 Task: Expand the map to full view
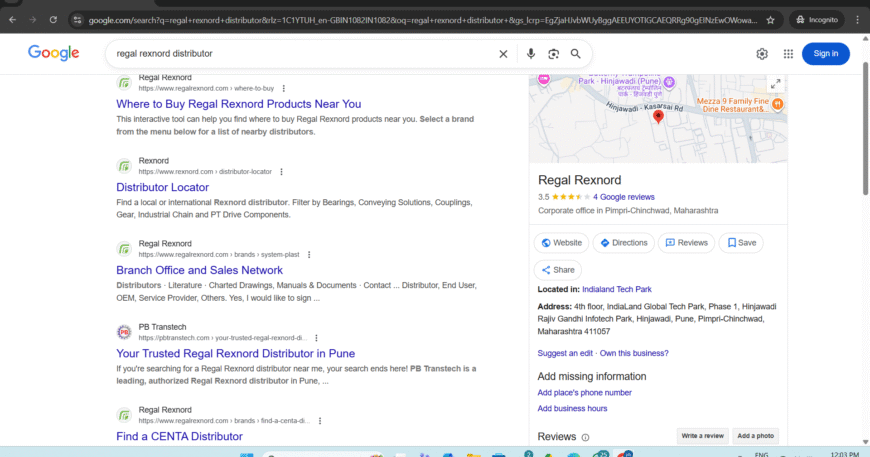point(774,84)
